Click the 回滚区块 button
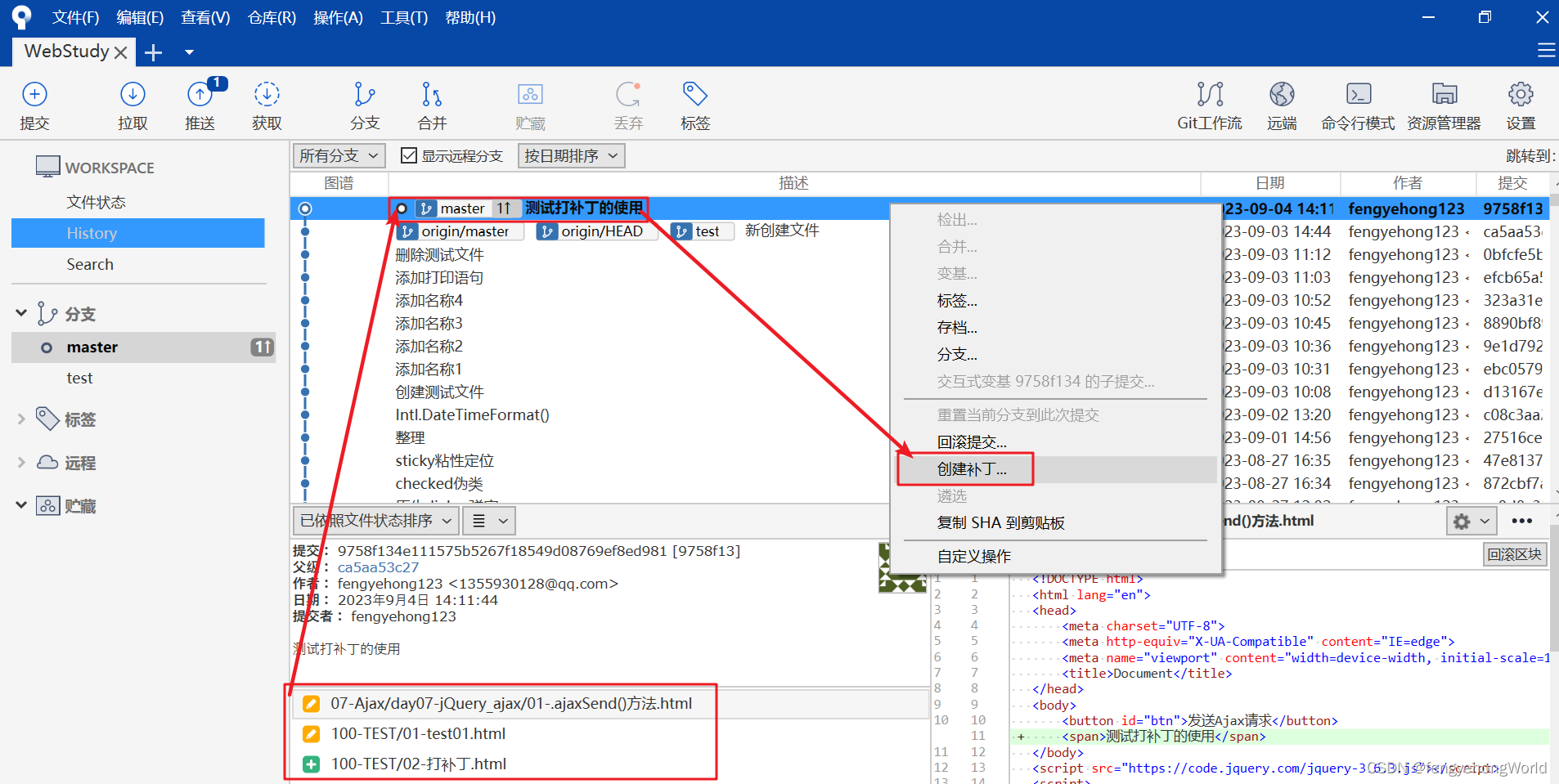The image size is (1559, 784). point(1515,554)
